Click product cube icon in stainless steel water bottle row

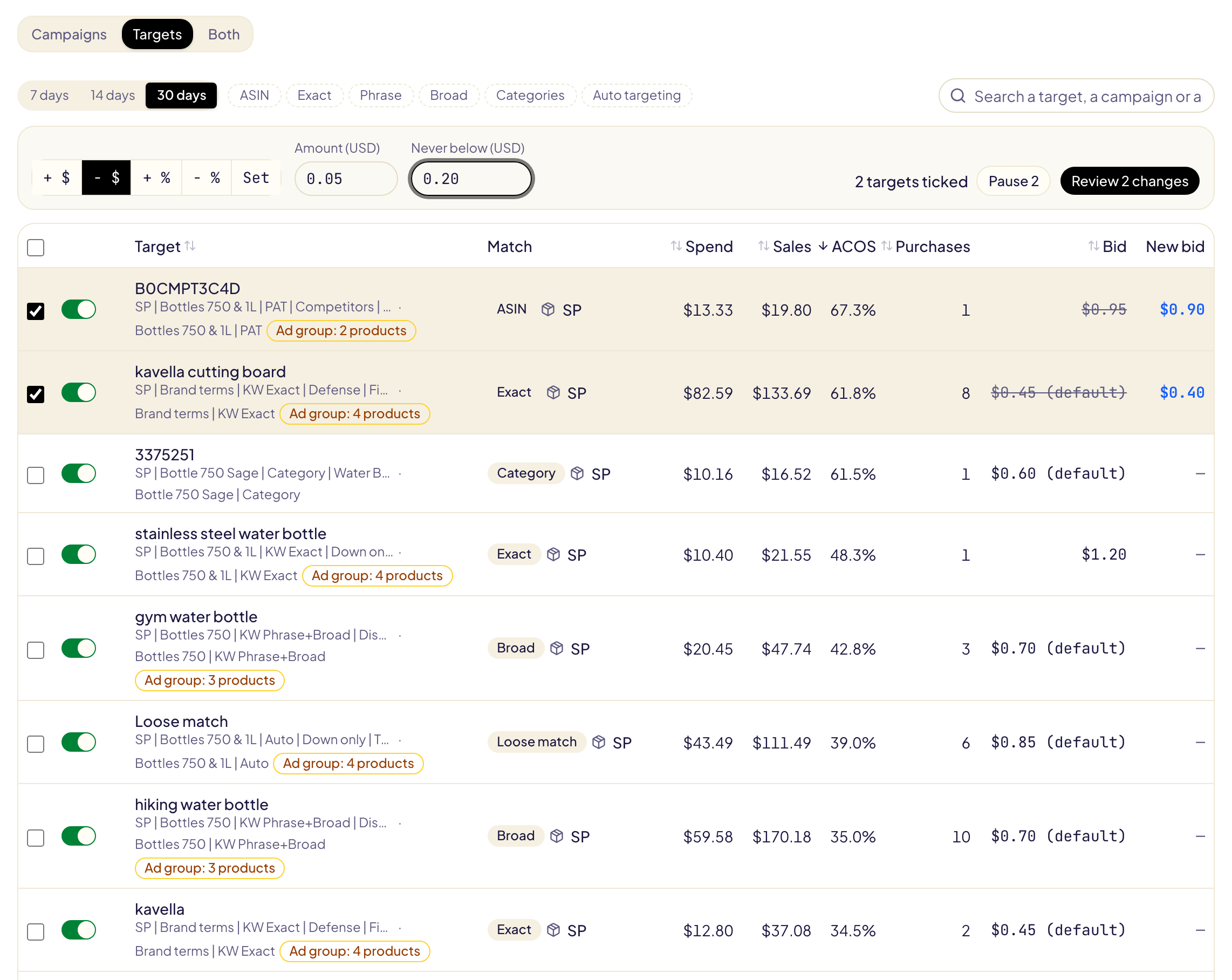pyautogui.click(x=553, y=554)
